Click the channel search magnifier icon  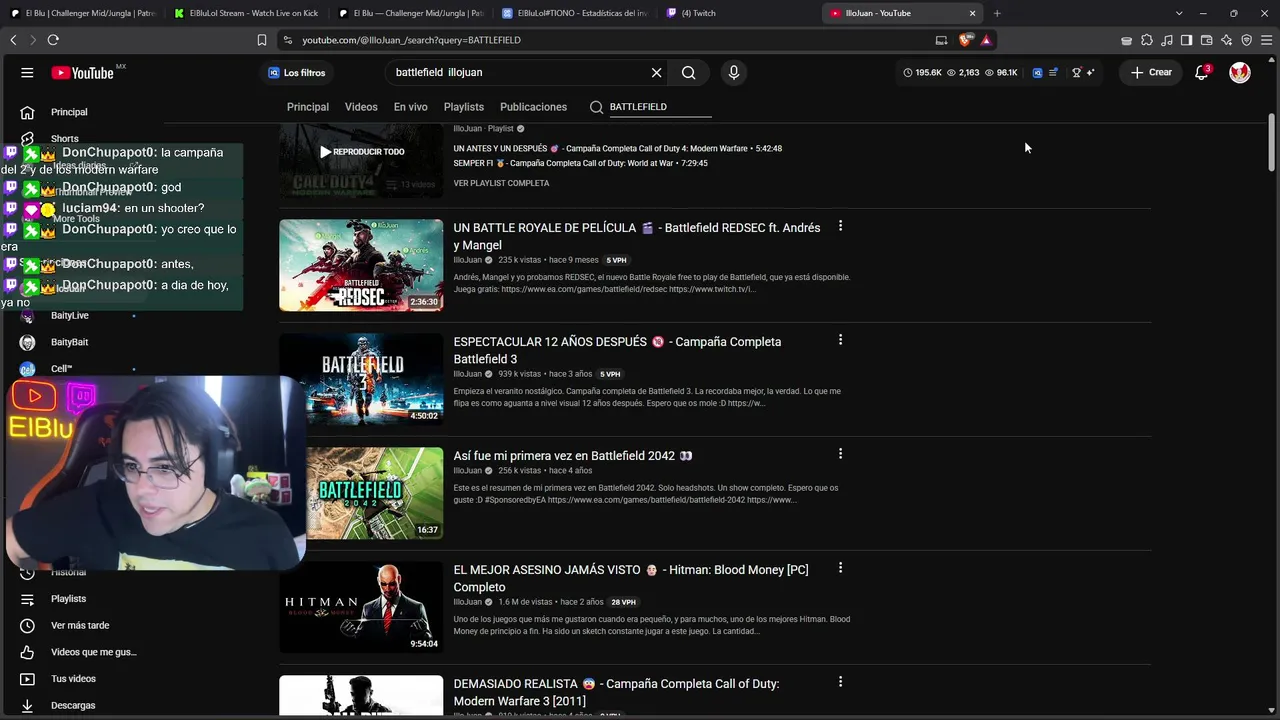(x=596, y=107)
